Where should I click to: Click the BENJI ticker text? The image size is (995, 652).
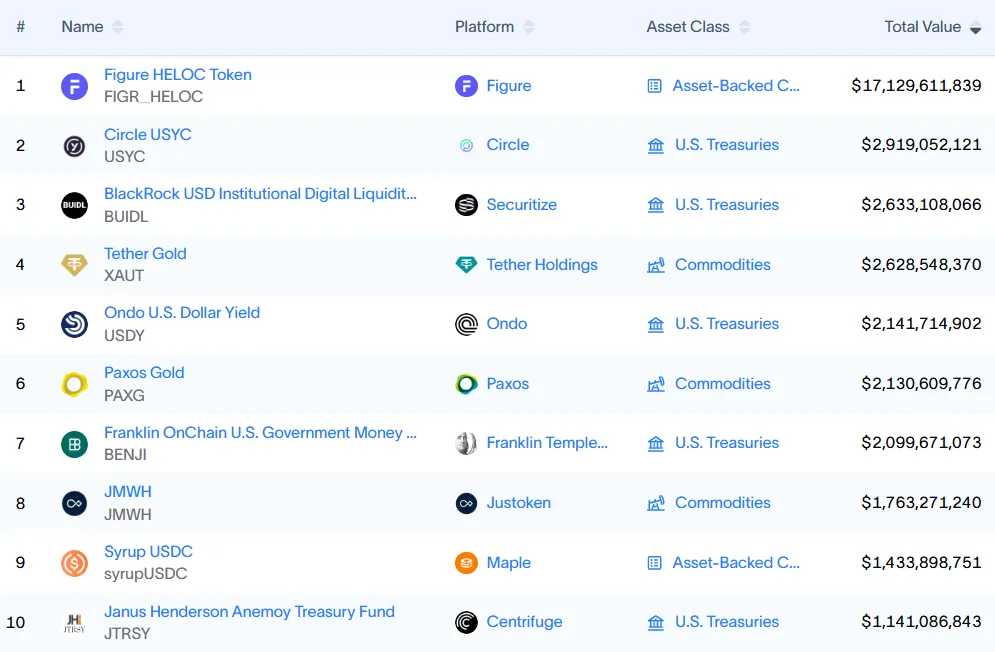(x=125, y=455)
